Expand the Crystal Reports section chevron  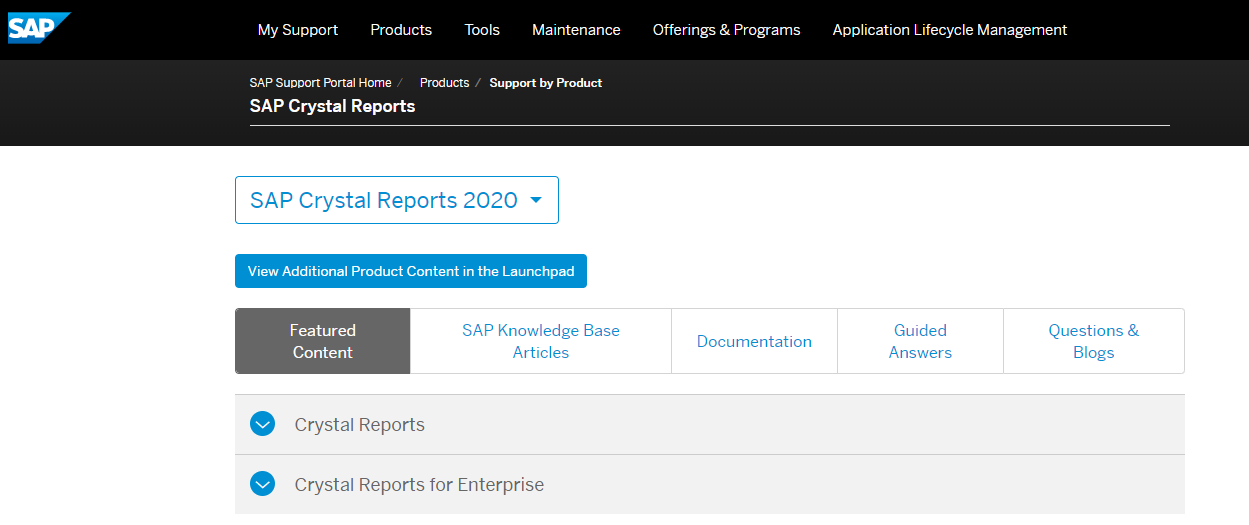click(x=263, y=425)
